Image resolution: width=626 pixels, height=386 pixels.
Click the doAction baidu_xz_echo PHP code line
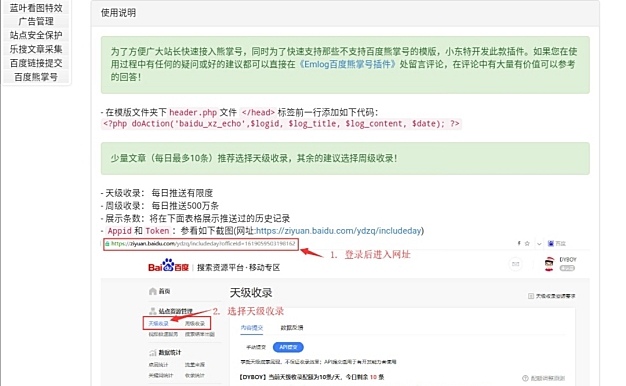tap(281, 124)
